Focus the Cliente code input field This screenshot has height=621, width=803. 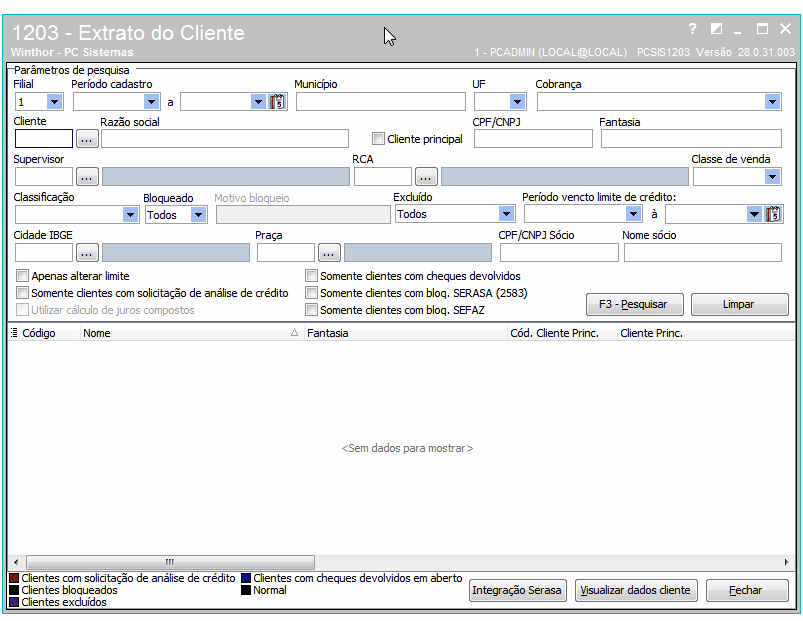(x=44, y=139)
